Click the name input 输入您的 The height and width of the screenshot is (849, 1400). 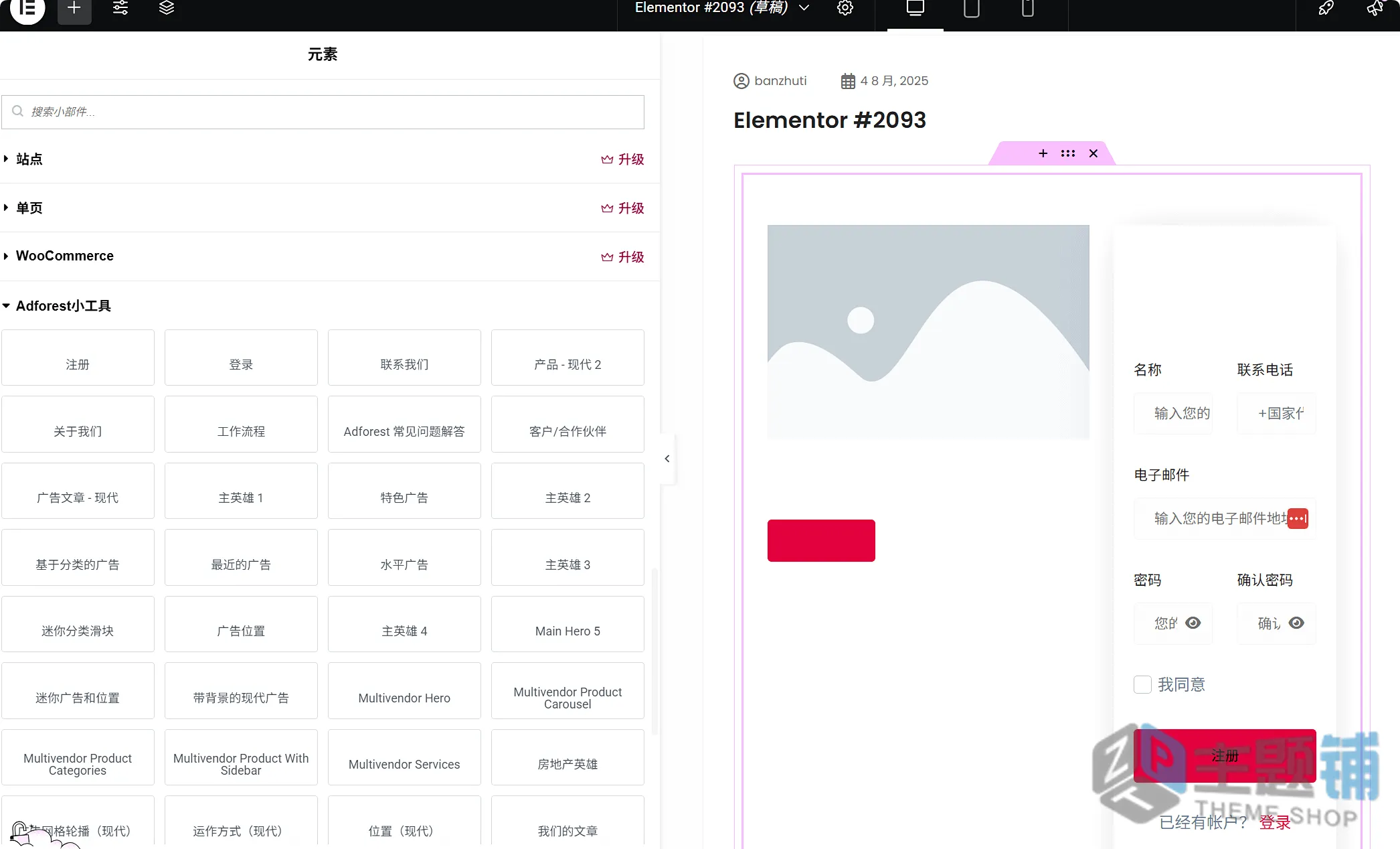[1172, 413]
